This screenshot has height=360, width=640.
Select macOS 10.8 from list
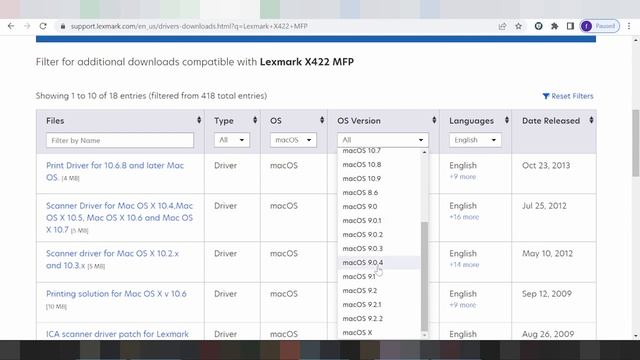(379, 164)
